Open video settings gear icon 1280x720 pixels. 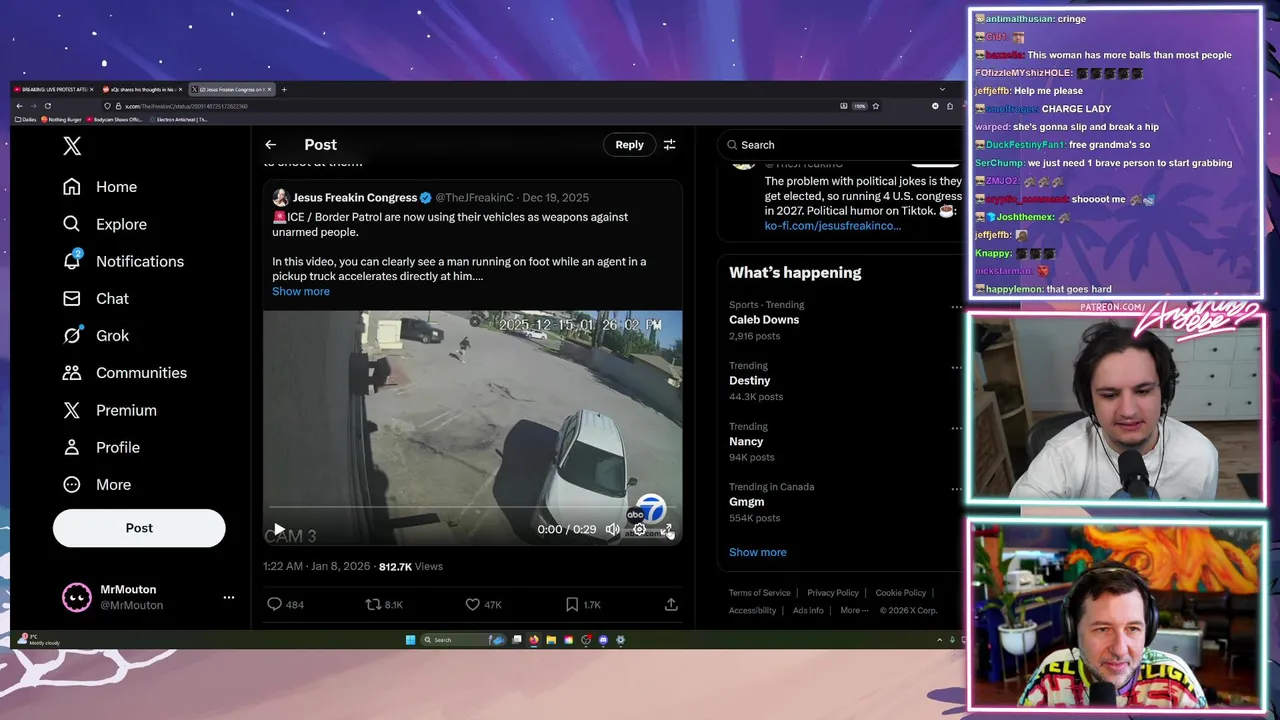point(639,529)
